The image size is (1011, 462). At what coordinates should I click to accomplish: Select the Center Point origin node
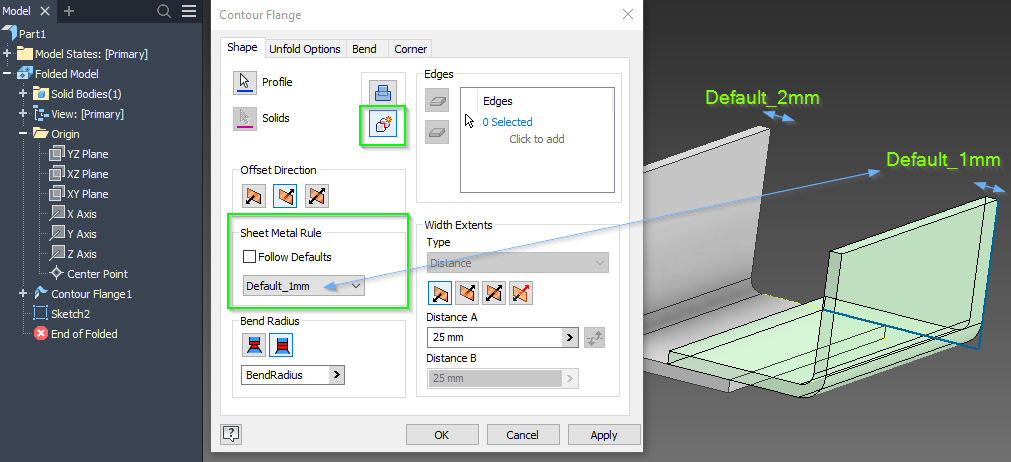pos(89,274)
